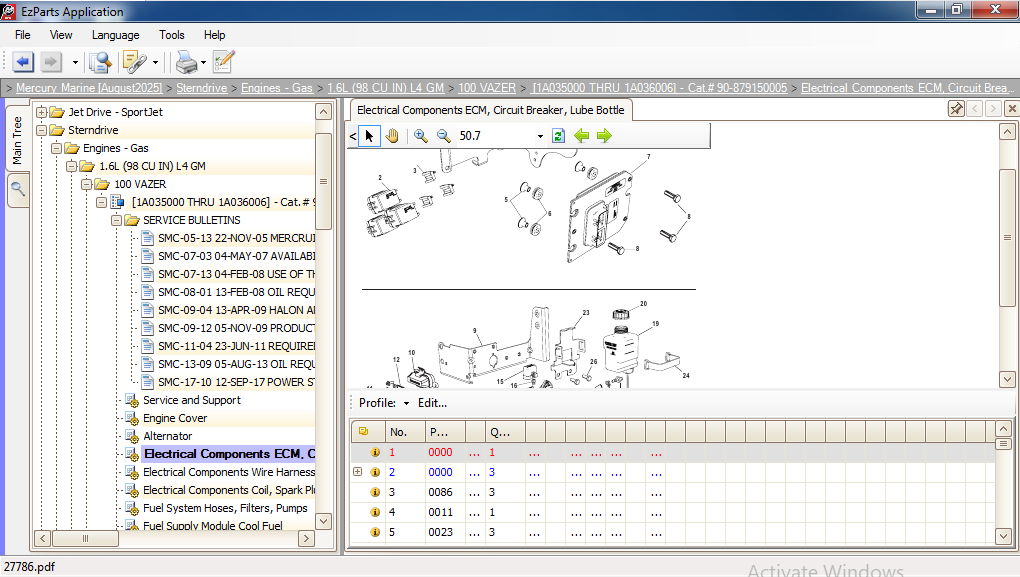Collapse the SERVICE BULLETINS folder node
This screenshot has width=1020, height=577.
tap(116, 221)
